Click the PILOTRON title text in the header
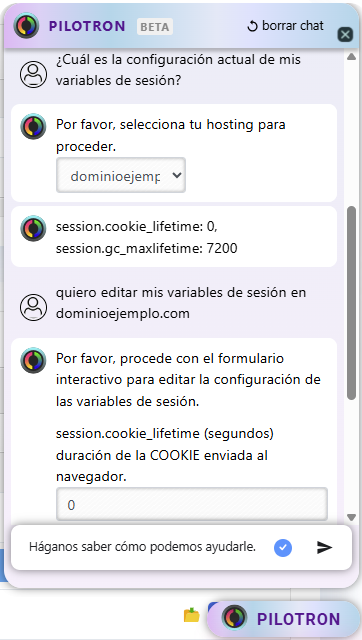362x640 pixels. tap(87, 26)
